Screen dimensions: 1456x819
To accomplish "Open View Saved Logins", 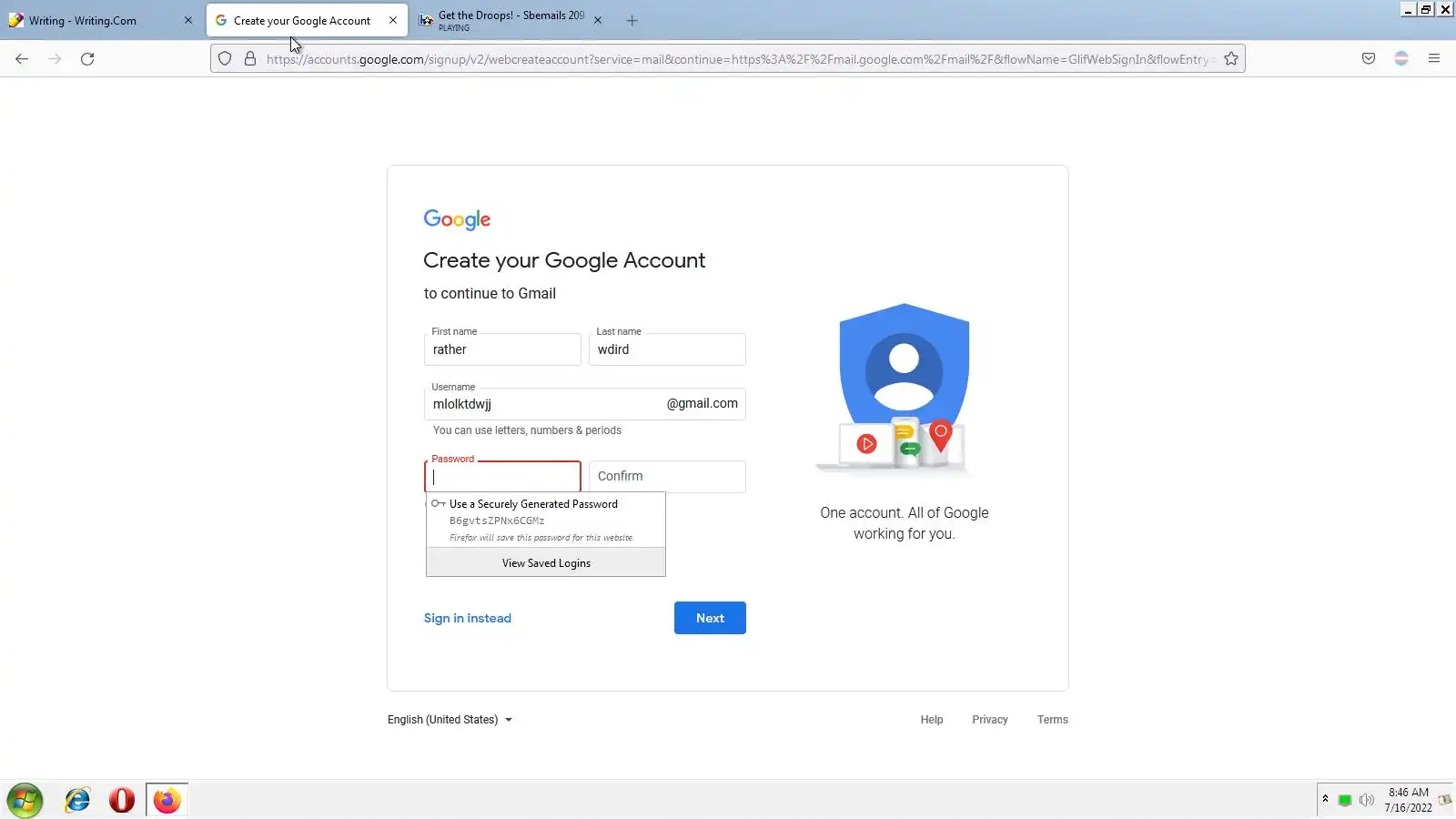I will 546,563.
